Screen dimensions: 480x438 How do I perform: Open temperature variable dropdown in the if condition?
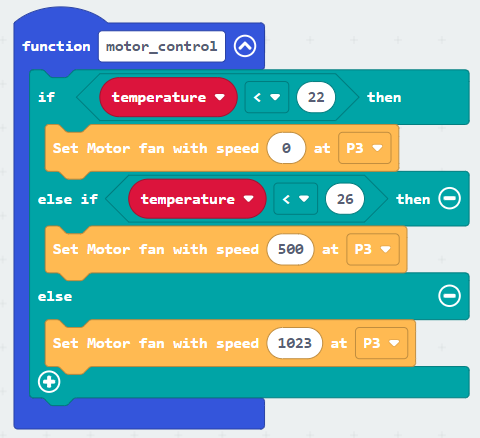click(168, 97)
